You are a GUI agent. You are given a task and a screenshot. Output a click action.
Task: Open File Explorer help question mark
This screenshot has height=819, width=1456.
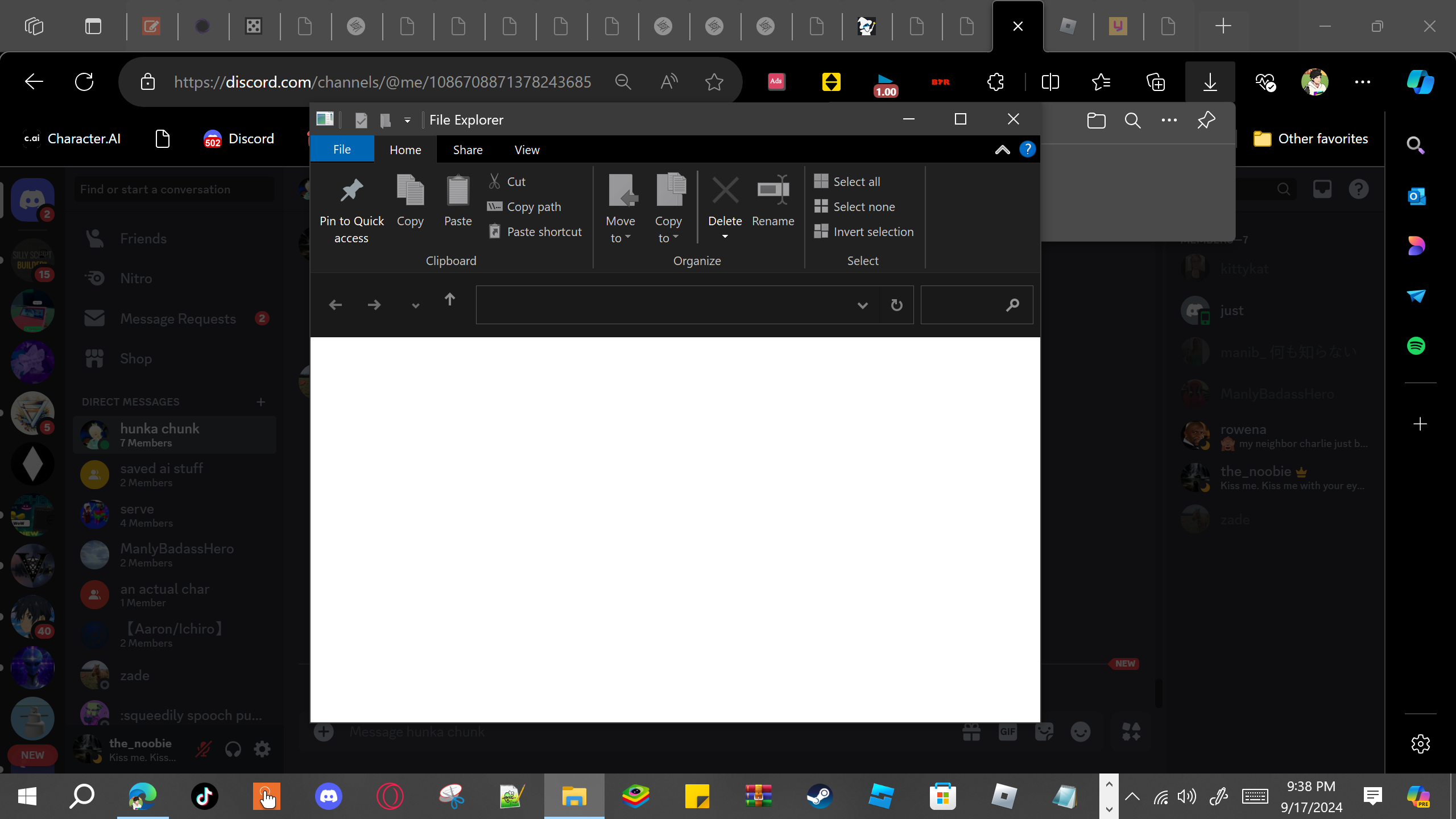[x=1027, y=150]
